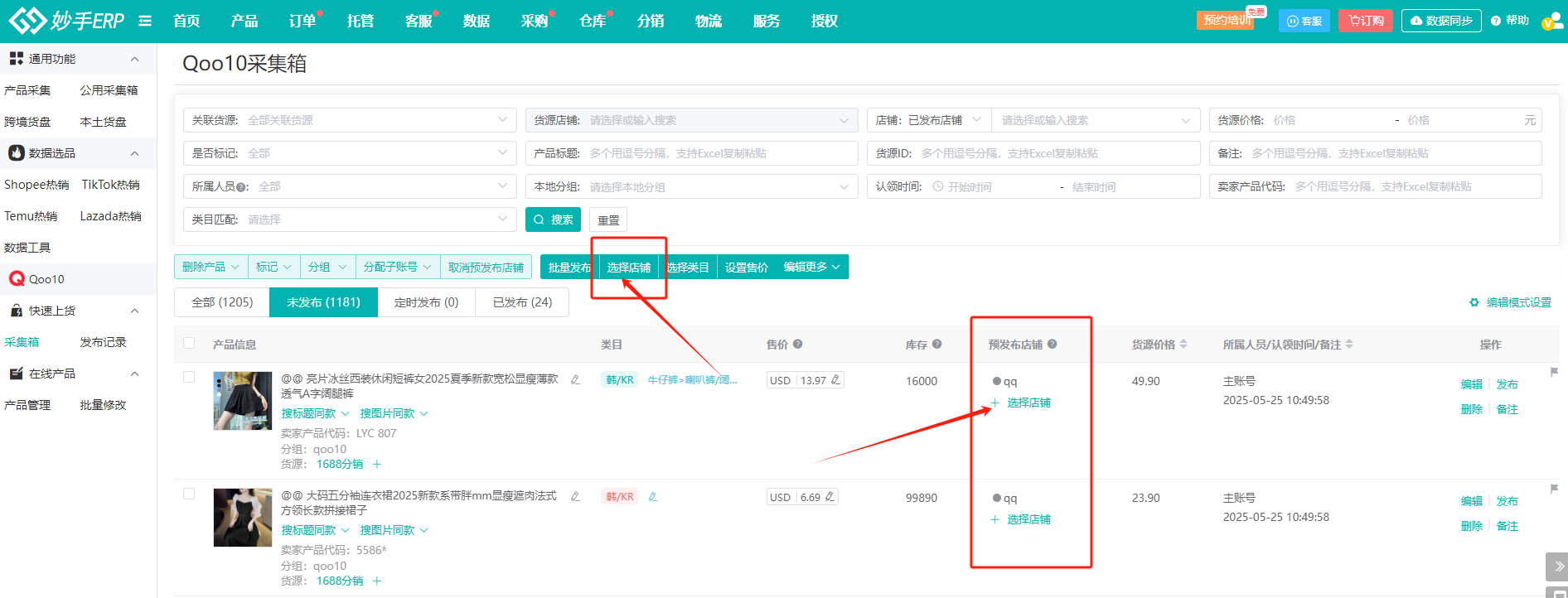Click the double-arrow expand icon at the bottom right
The image size is (1568, 598).
pos(1557,567)
